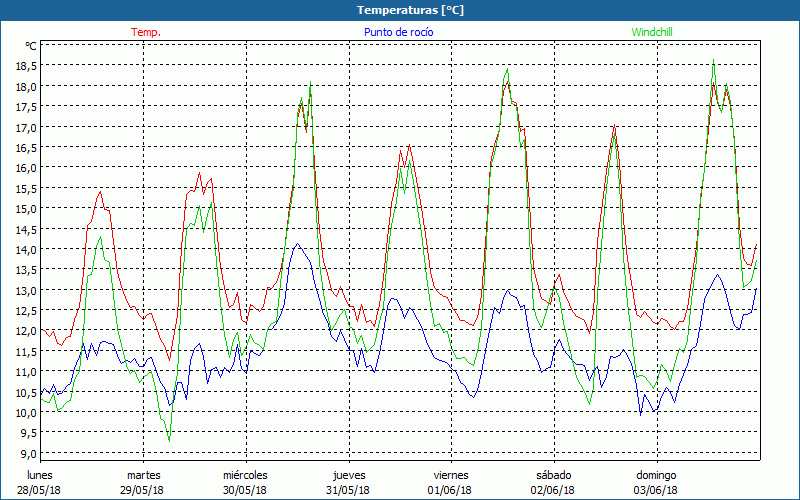This screenshot has height=500, width=800.
Task: Click the '16,5' y-axis value
Action: pos(26,147)
